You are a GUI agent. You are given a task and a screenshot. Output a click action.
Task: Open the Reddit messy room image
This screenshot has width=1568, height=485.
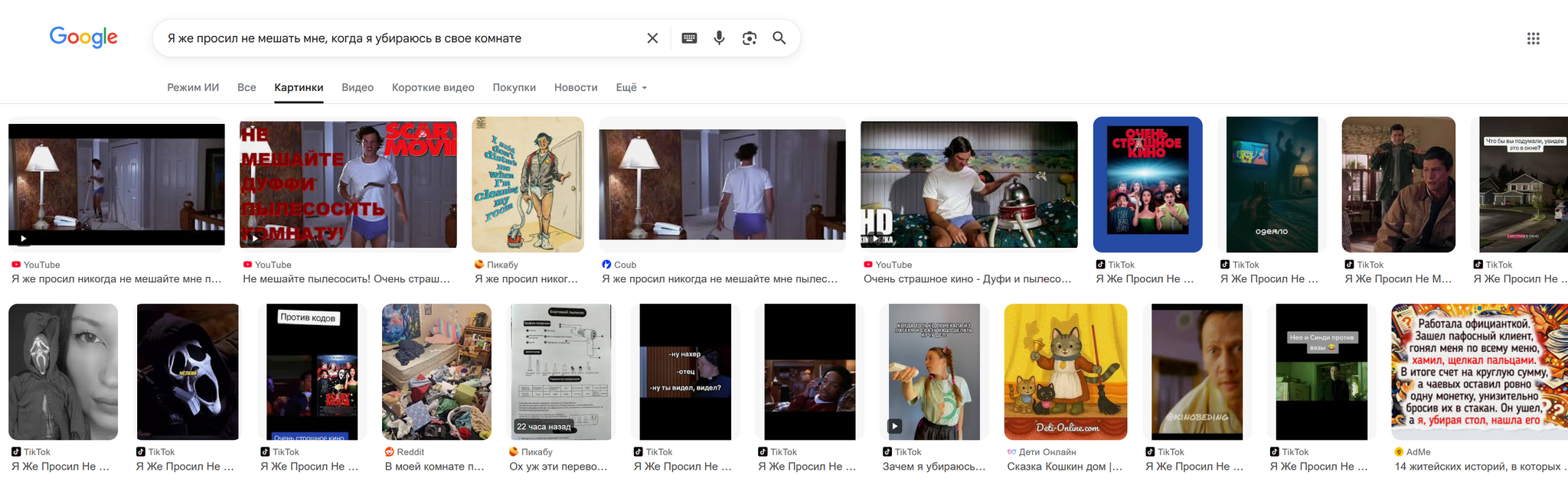tap(436, 372)
